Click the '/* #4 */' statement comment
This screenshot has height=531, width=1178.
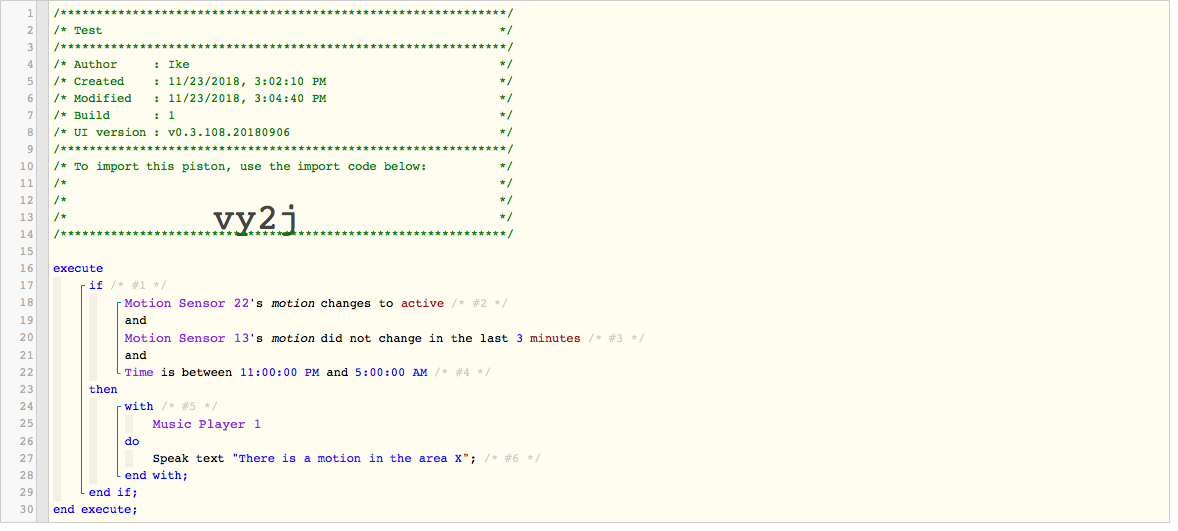463,372
